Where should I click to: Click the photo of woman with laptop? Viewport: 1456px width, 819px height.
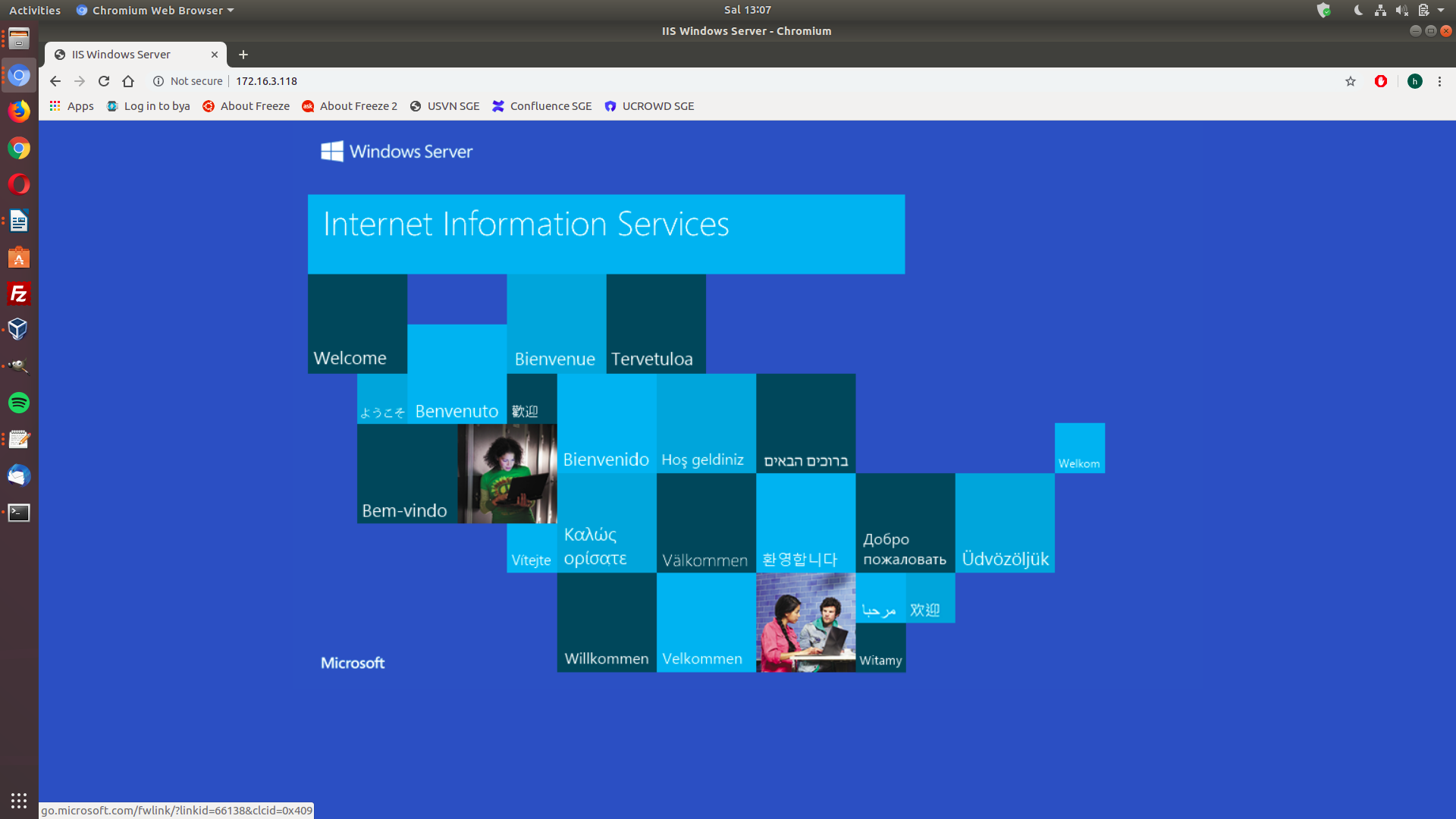tap(507, 473)
